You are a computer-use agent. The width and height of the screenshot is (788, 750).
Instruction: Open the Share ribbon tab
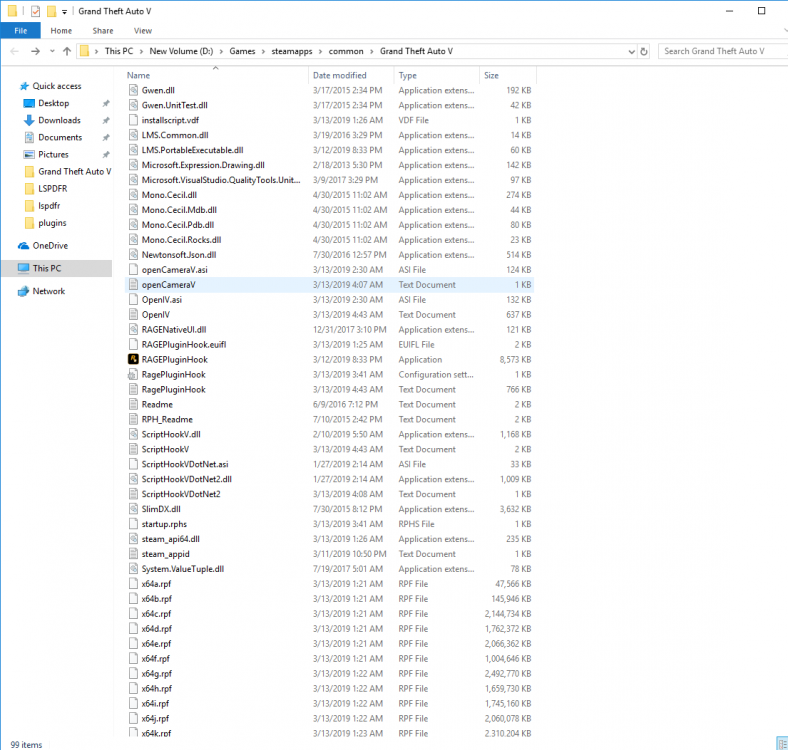[x=103, y=31]
